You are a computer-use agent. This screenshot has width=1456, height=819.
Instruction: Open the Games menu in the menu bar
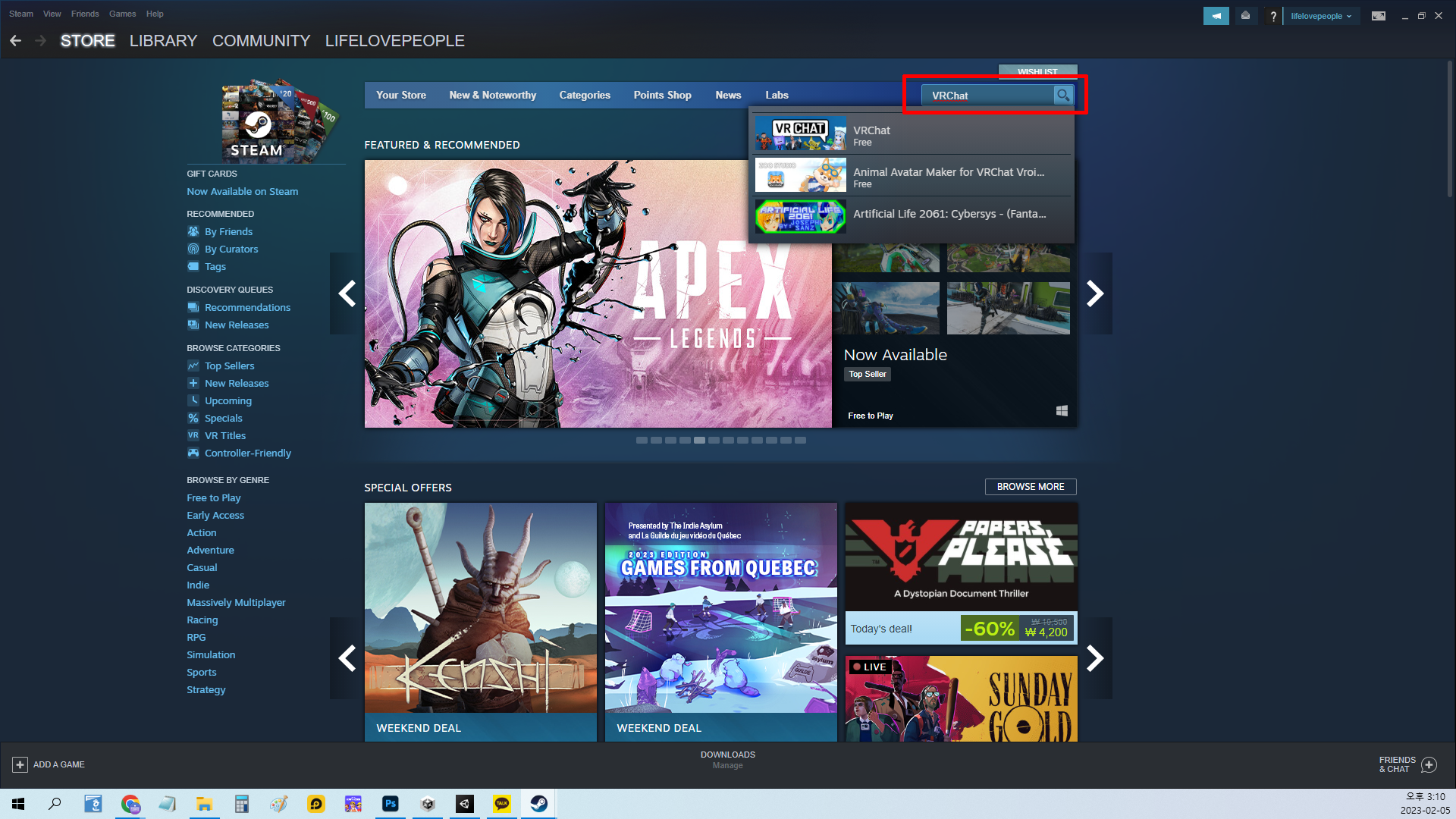122,14
